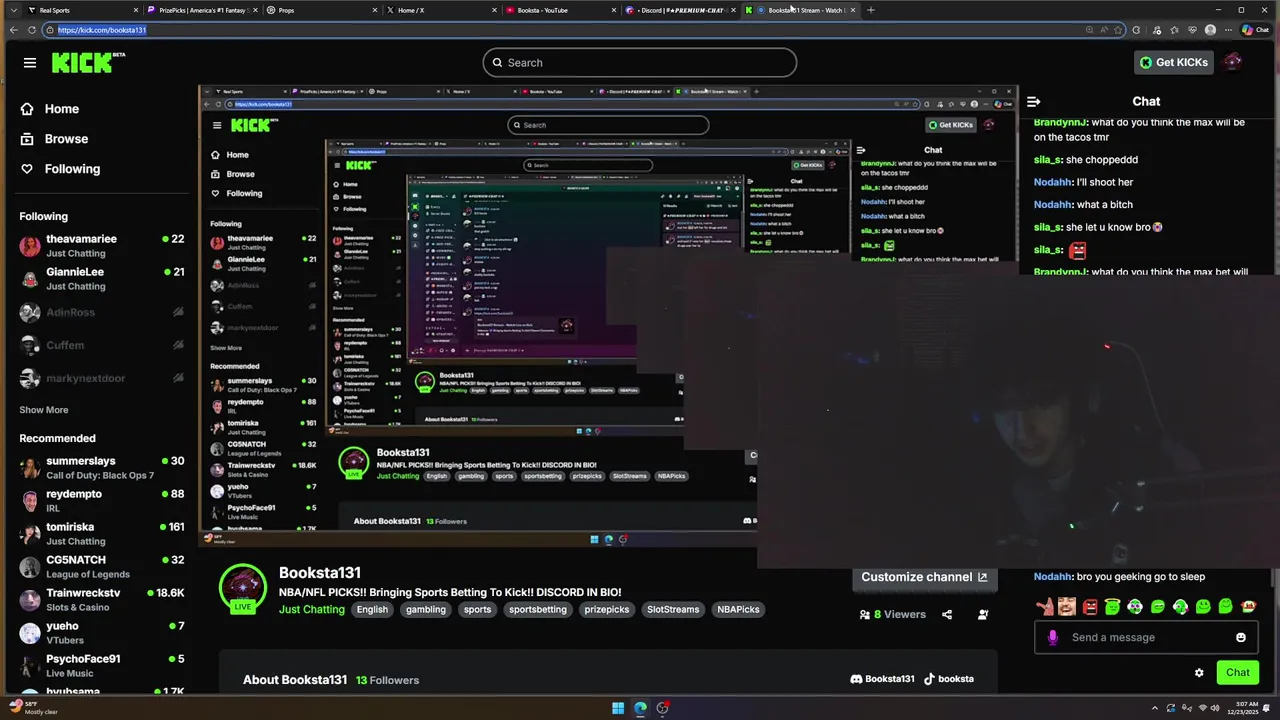The image size is (1280, 720).
Task: Open Browse in sidebar
Action: coord(54,139)
